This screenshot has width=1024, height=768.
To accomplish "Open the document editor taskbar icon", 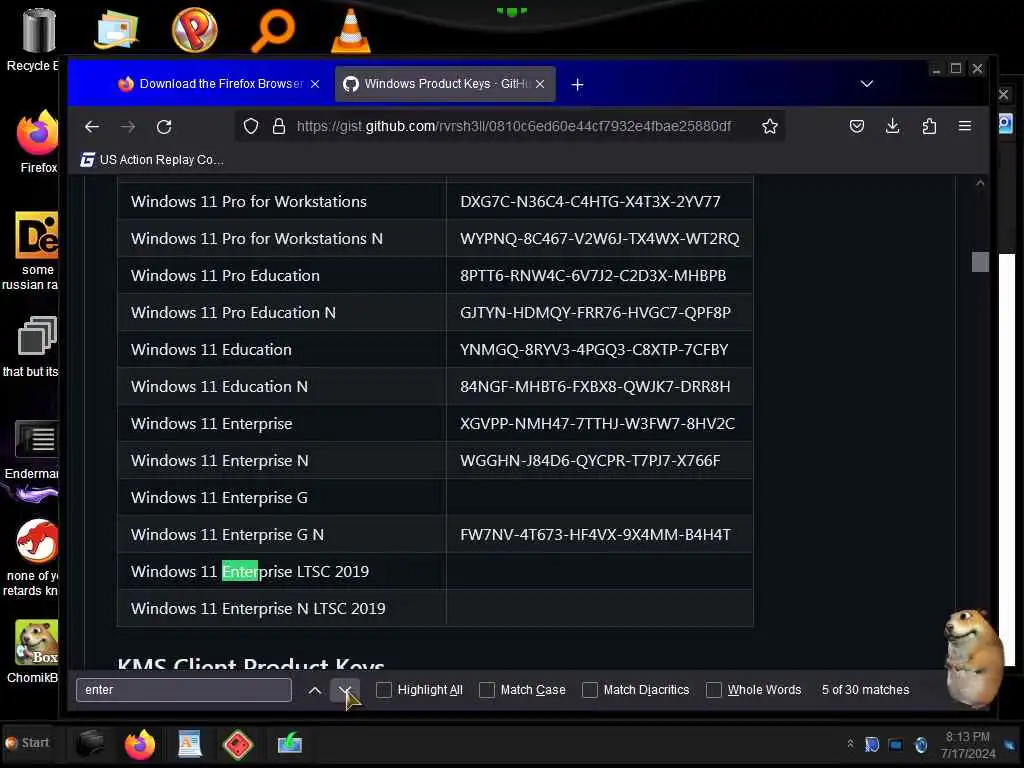I will [189, 744].
